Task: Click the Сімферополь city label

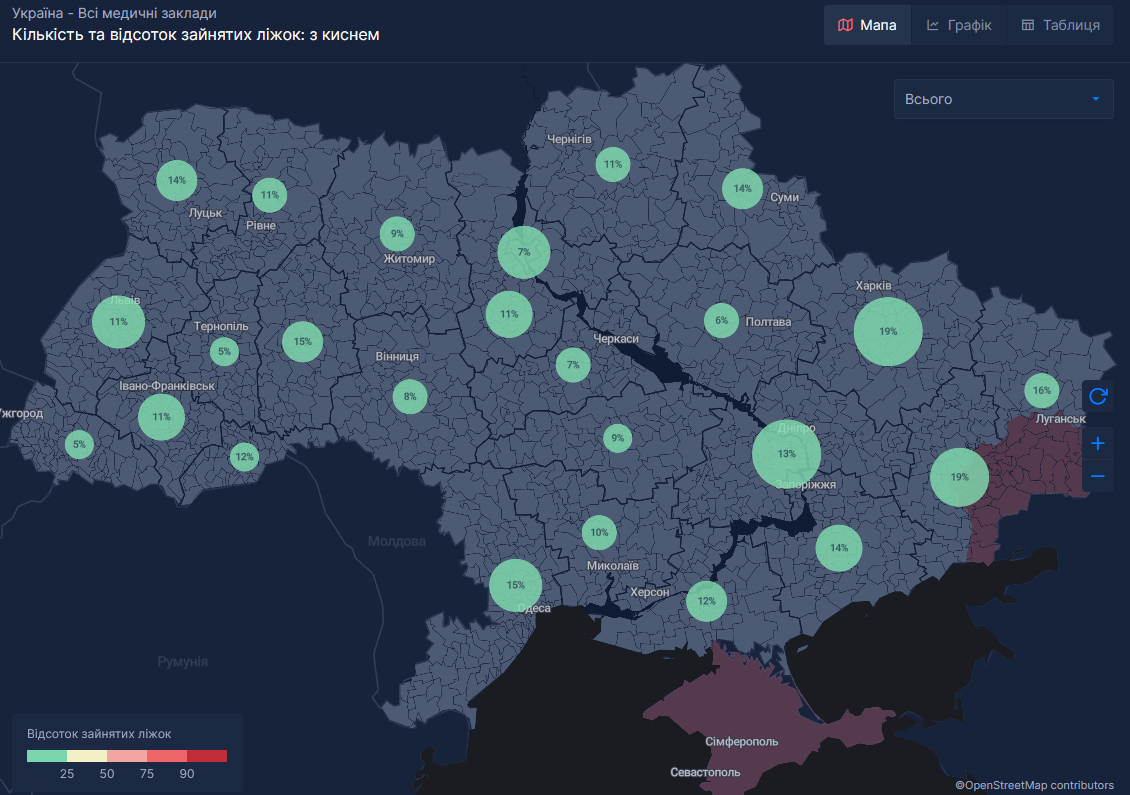Action: pos(742,742)
